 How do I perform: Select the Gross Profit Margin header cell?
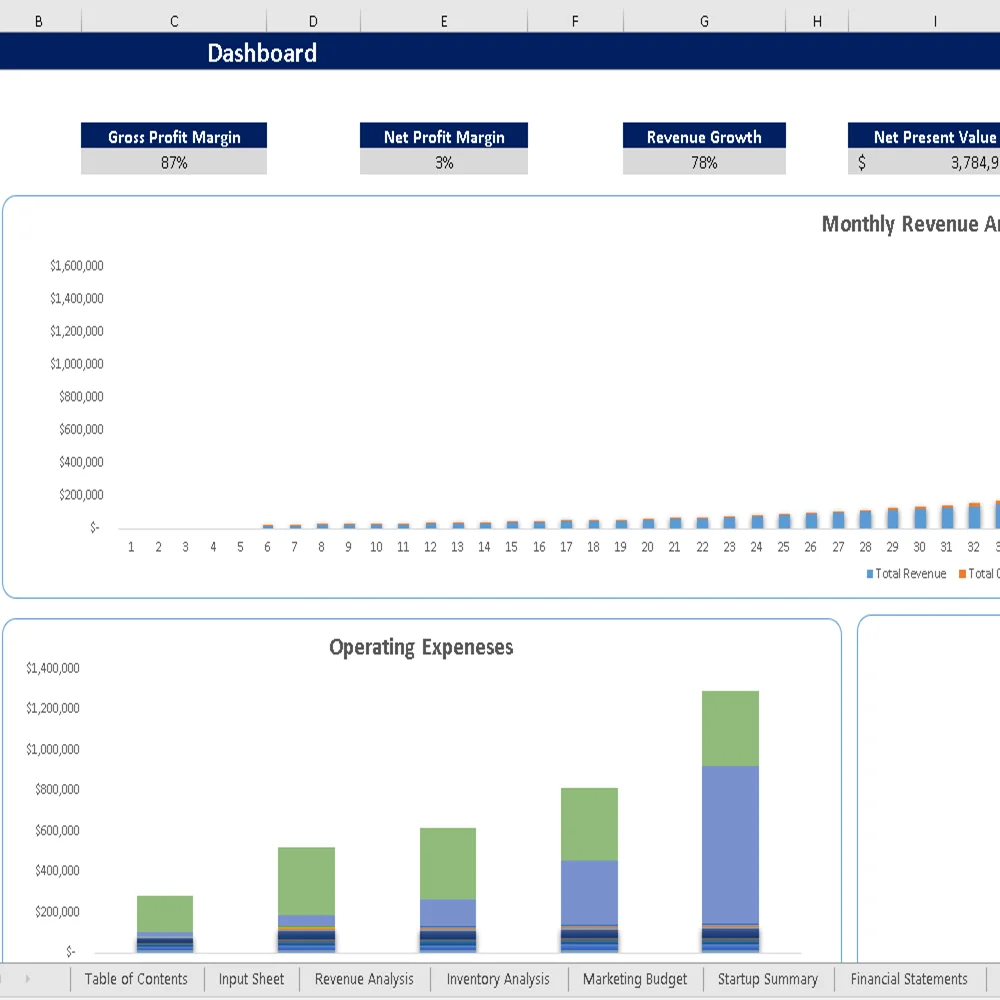(x=174, y=136)
